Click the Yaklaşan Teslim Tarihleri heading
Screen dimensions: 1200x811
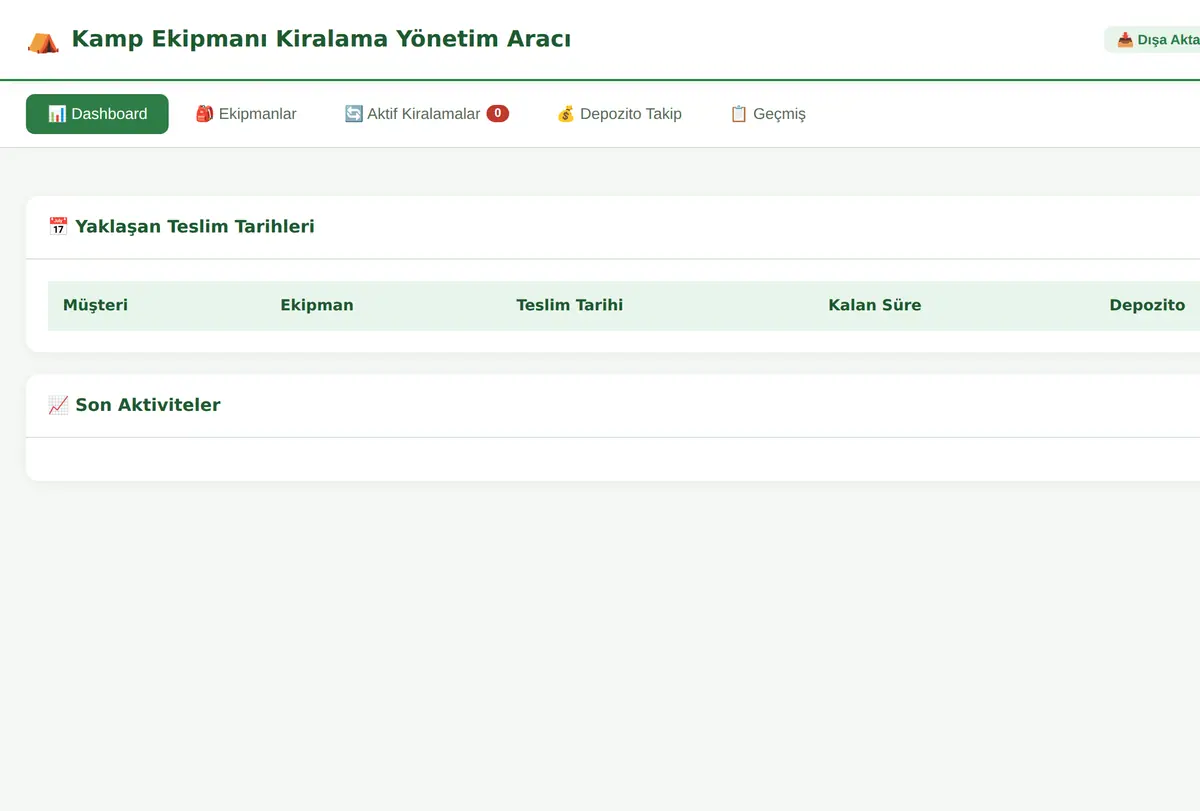click(195, 227)
